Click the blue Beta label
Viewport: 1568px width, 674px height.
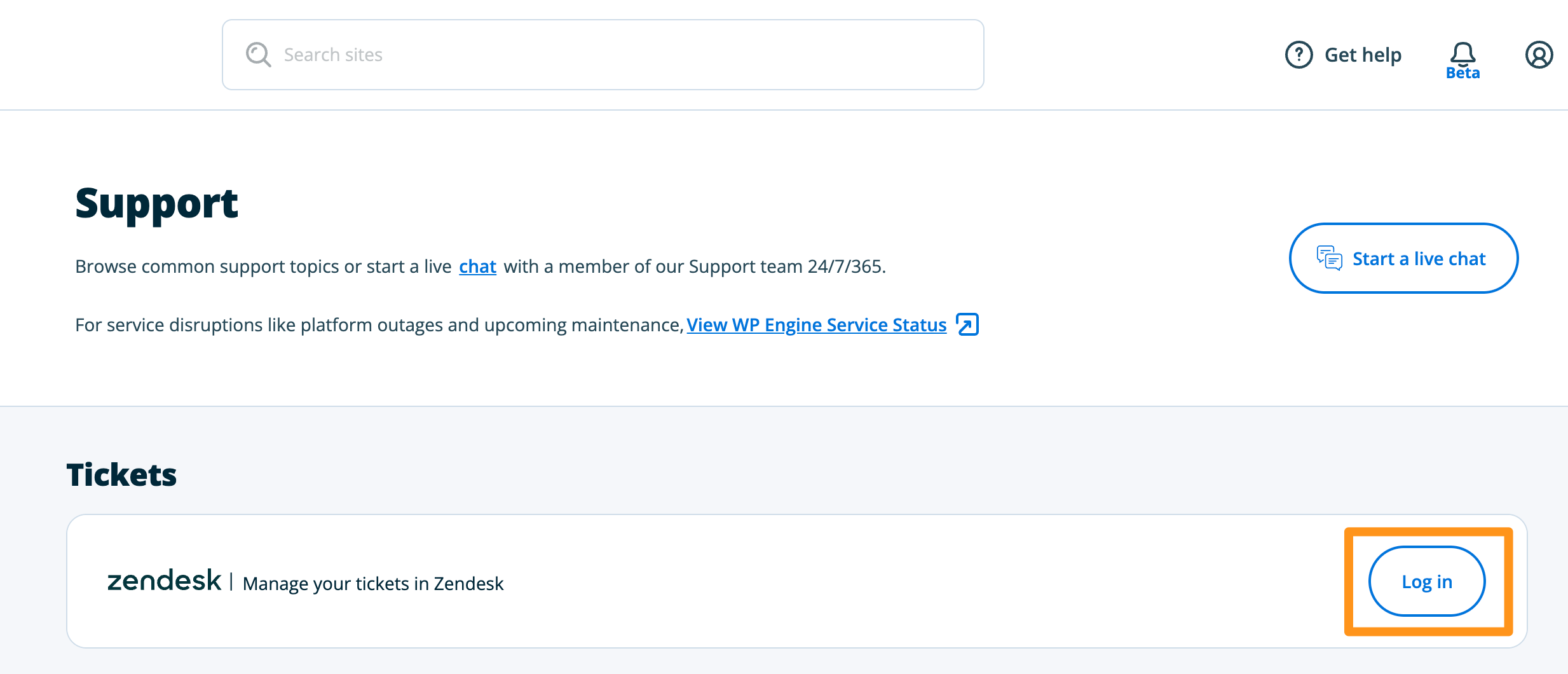click(1462, 74)
